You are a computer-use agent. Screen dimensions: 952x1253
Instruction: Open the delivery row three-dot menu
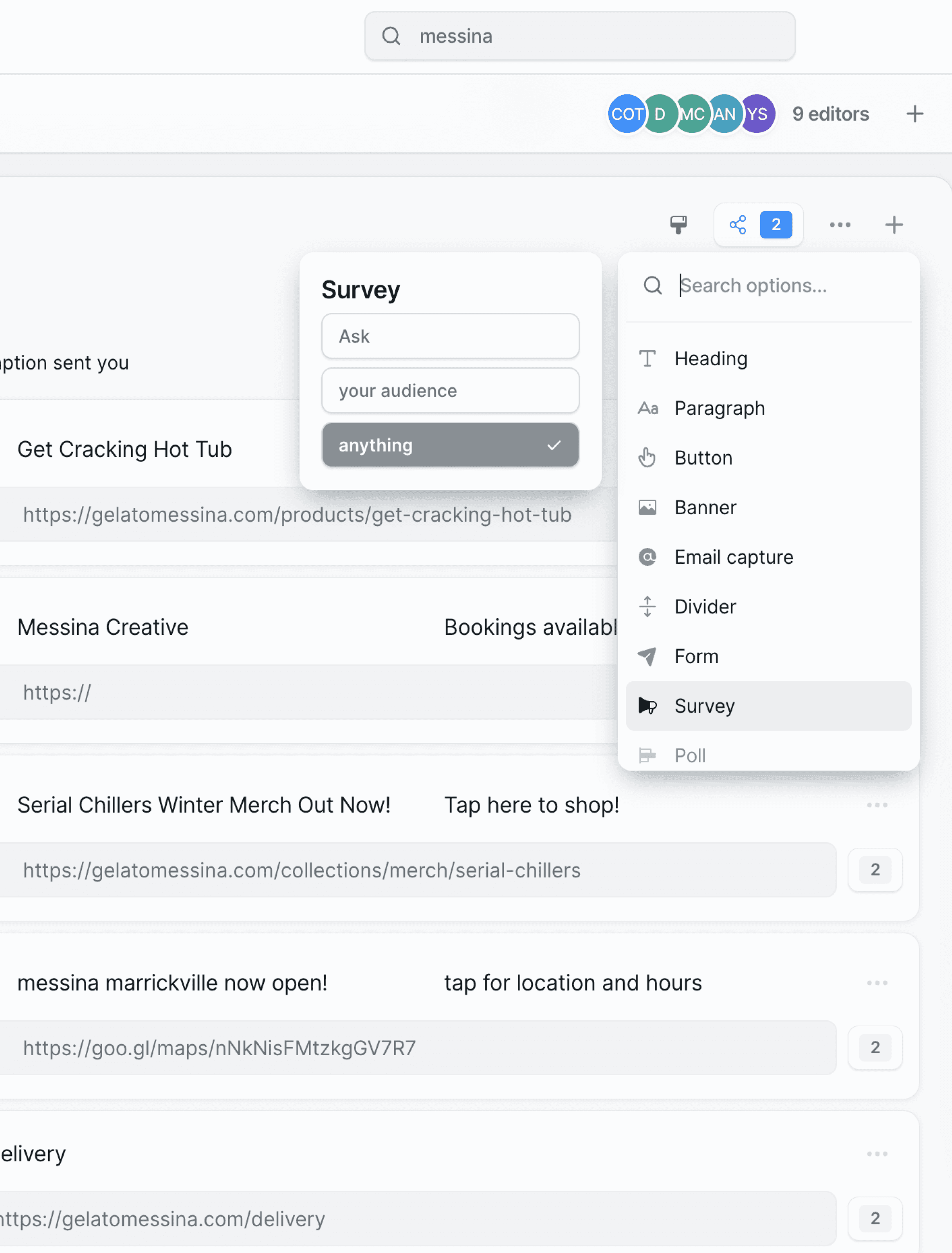click(x=876, y=1153)
